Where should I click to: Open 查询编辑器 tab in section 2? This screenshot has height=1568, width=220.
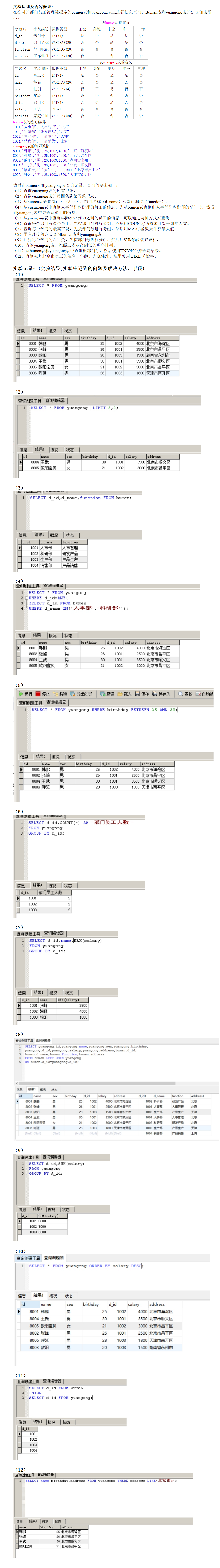(x=55, y=400)
